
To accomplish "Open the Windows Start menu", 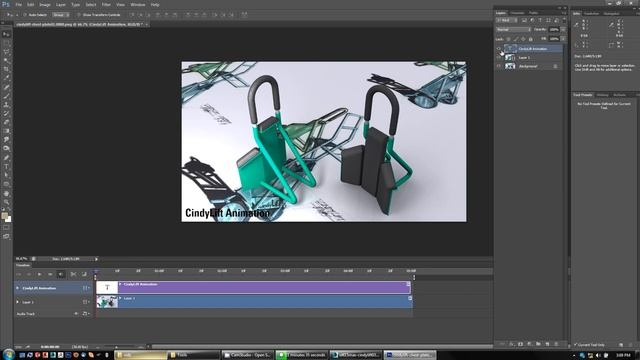I will [x=8, y=354].
